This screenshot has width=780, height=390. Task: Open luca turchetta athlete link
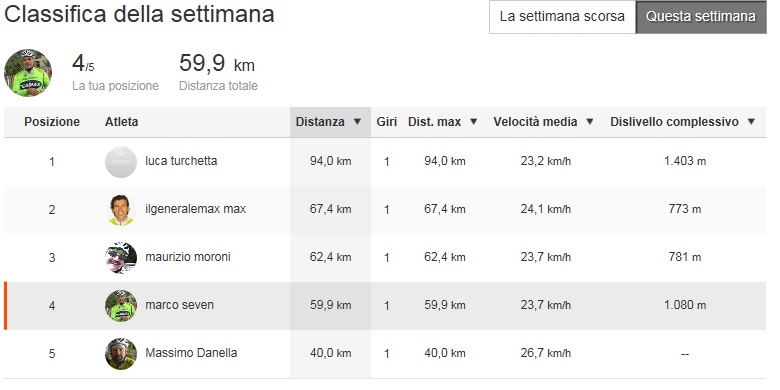[181, 161]
